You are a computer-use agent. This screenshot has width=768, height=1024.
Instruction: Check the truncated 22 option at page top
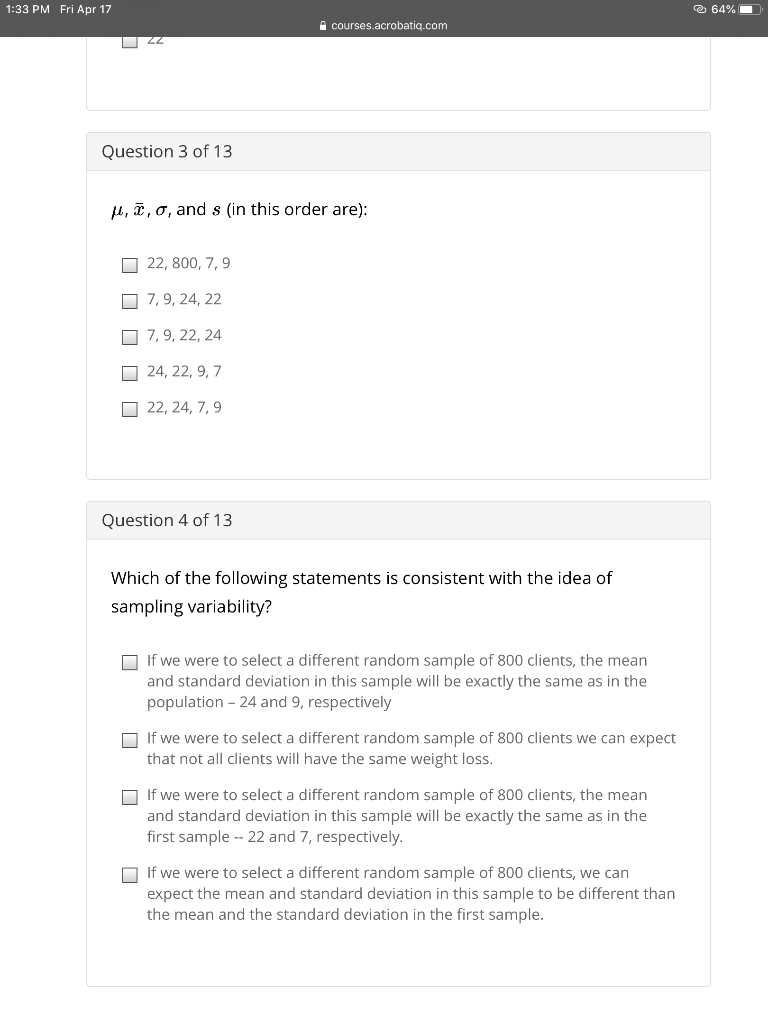(130, 39)
